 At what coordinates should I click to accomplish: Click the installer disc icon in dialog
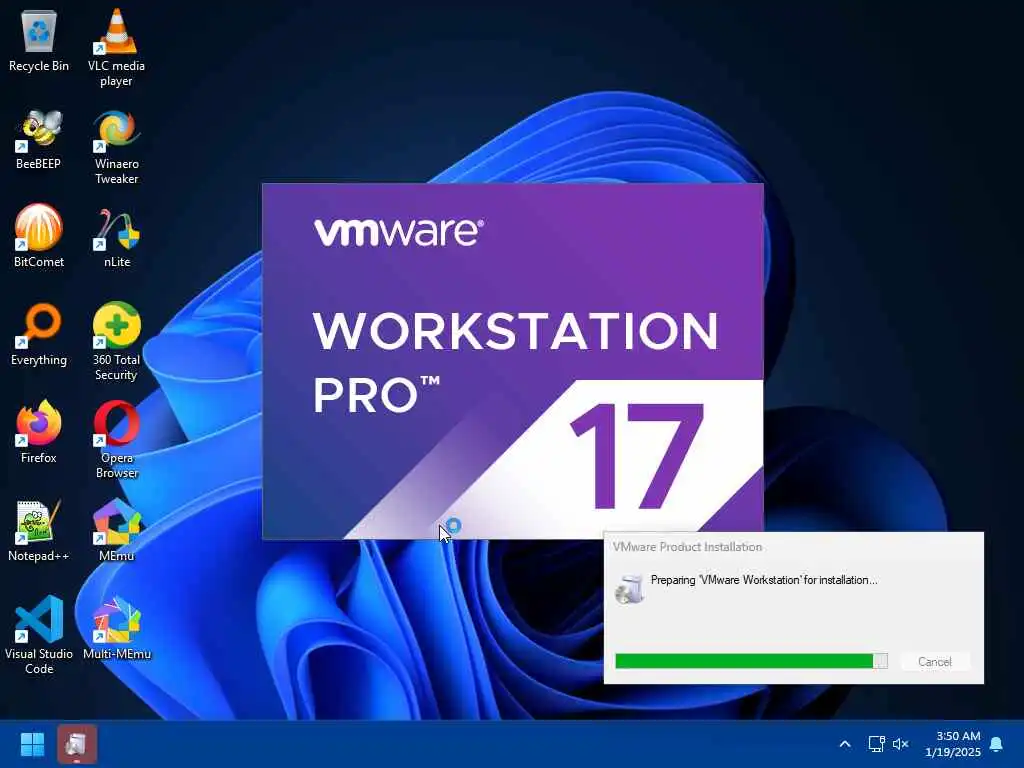click(630, 589)
